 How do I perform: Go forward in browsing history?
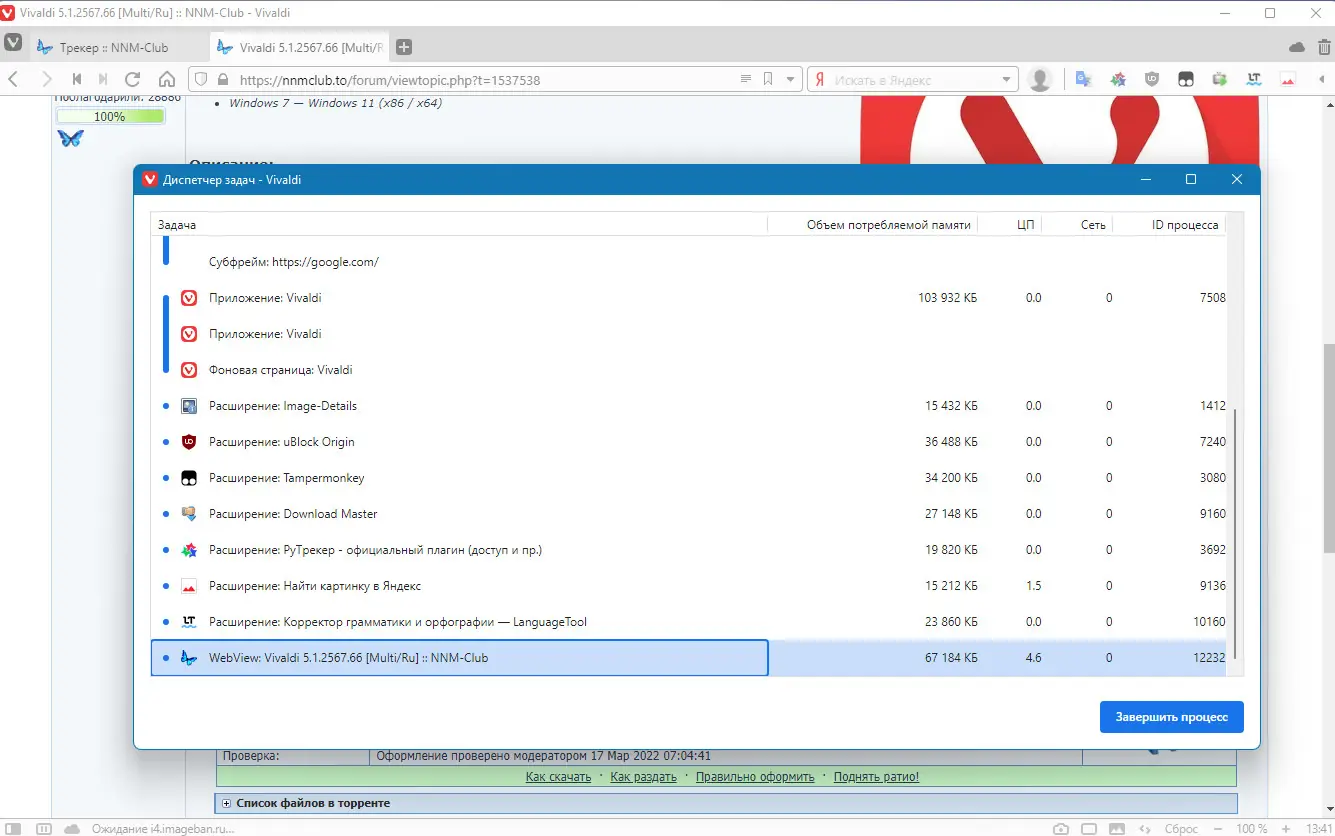click(45, 79)
